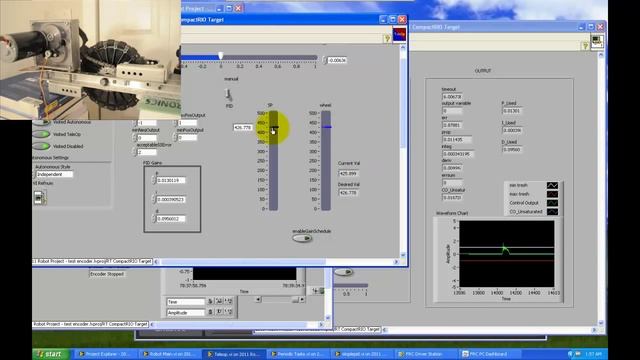
Task: Click the Control Output plot legend icon
Action: [552, 203]
